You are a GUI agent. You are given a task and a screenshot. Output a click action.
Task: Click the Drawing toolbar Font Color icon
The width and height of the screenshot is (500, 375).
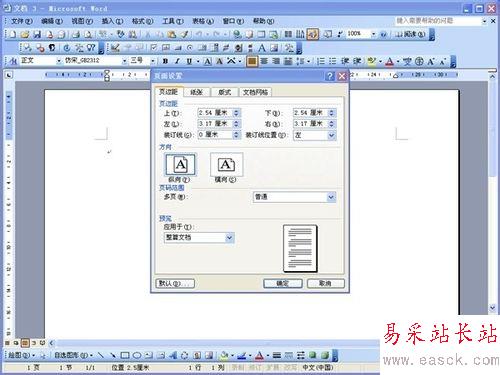tap(259, 355)
